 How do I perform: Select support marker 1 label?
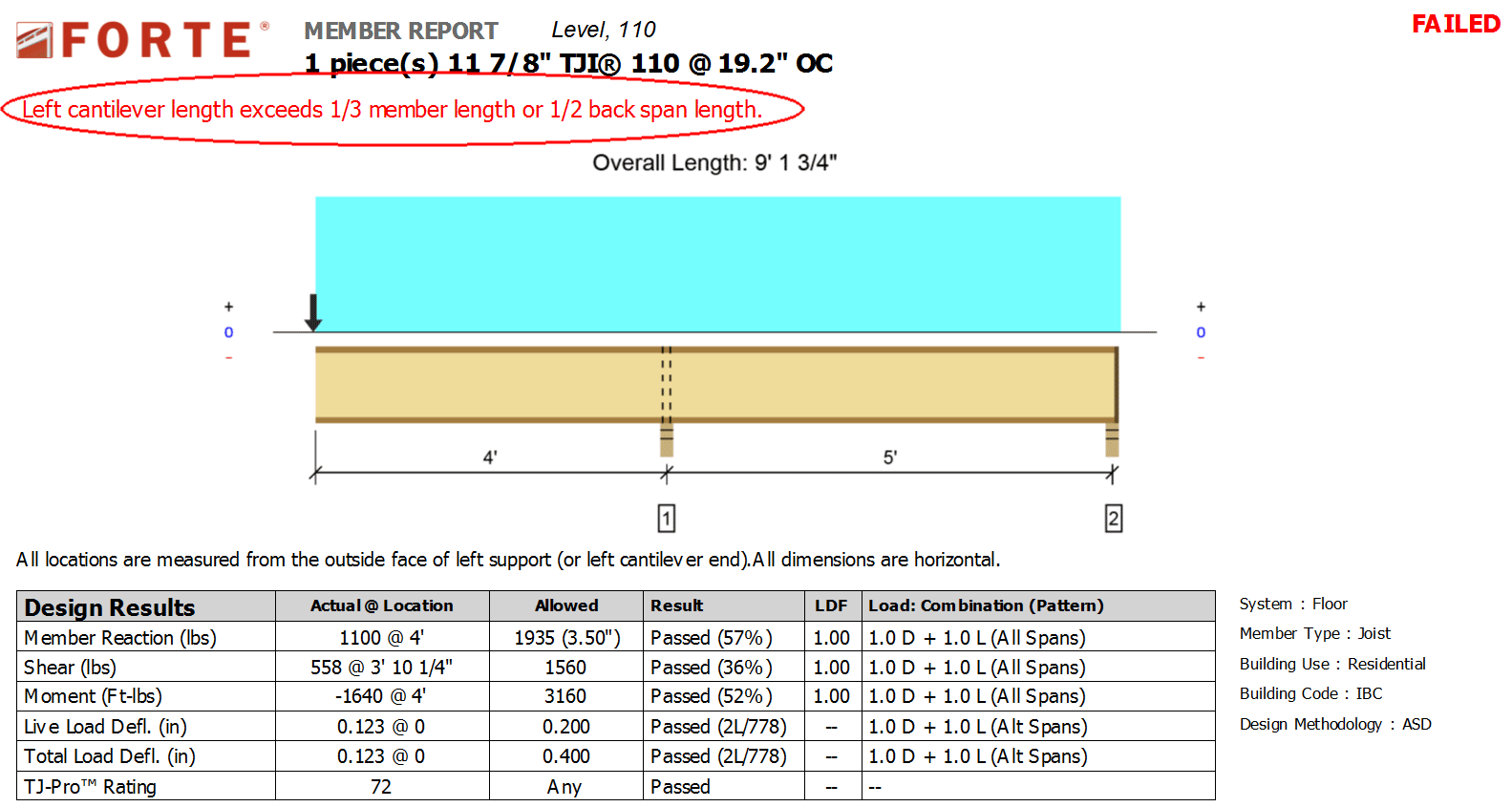point(667,519)
